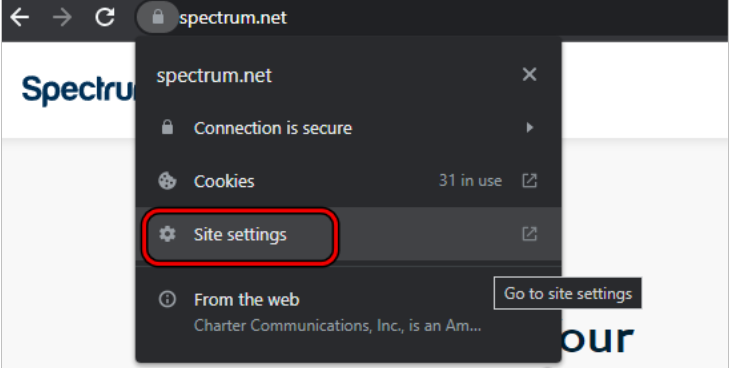Open the Cookies menu entry
The image size is (729, 368).
pos(348,181)
